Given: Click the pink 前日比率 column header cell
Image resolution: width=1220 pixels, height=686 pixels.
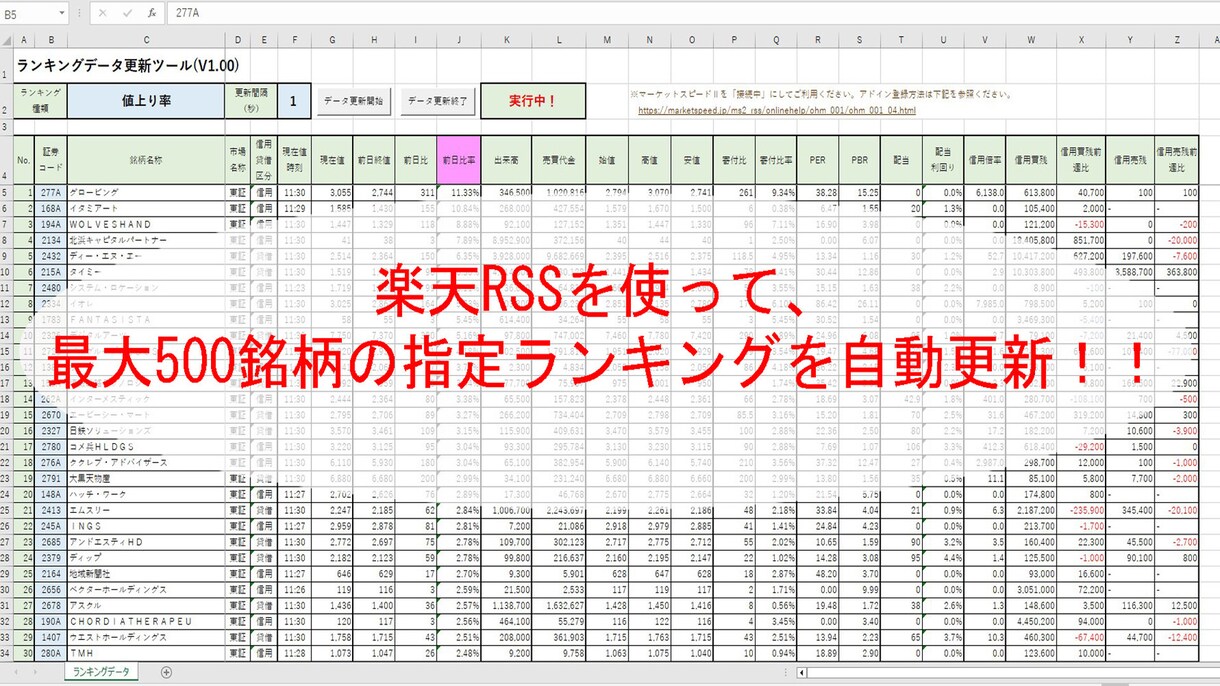Looking at the screenshot, I should click(458, 158).
